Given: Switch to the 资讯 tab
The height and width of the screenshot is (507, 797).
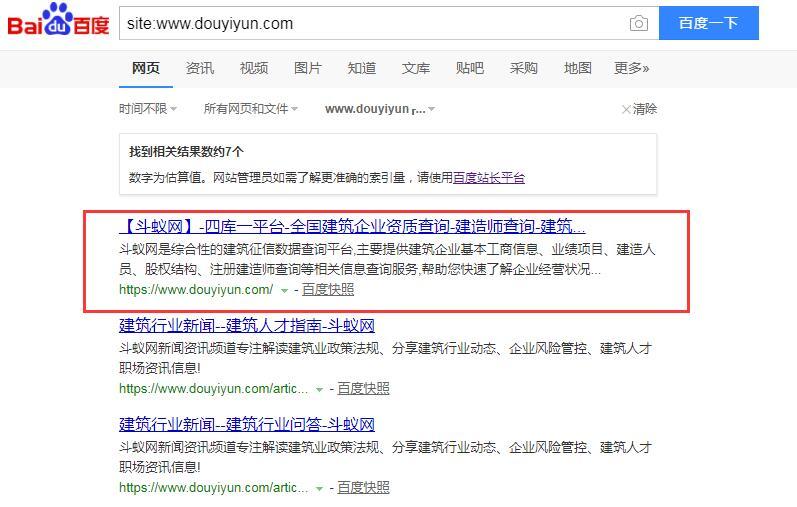Looking at the screenshot, I should [200, 68].
